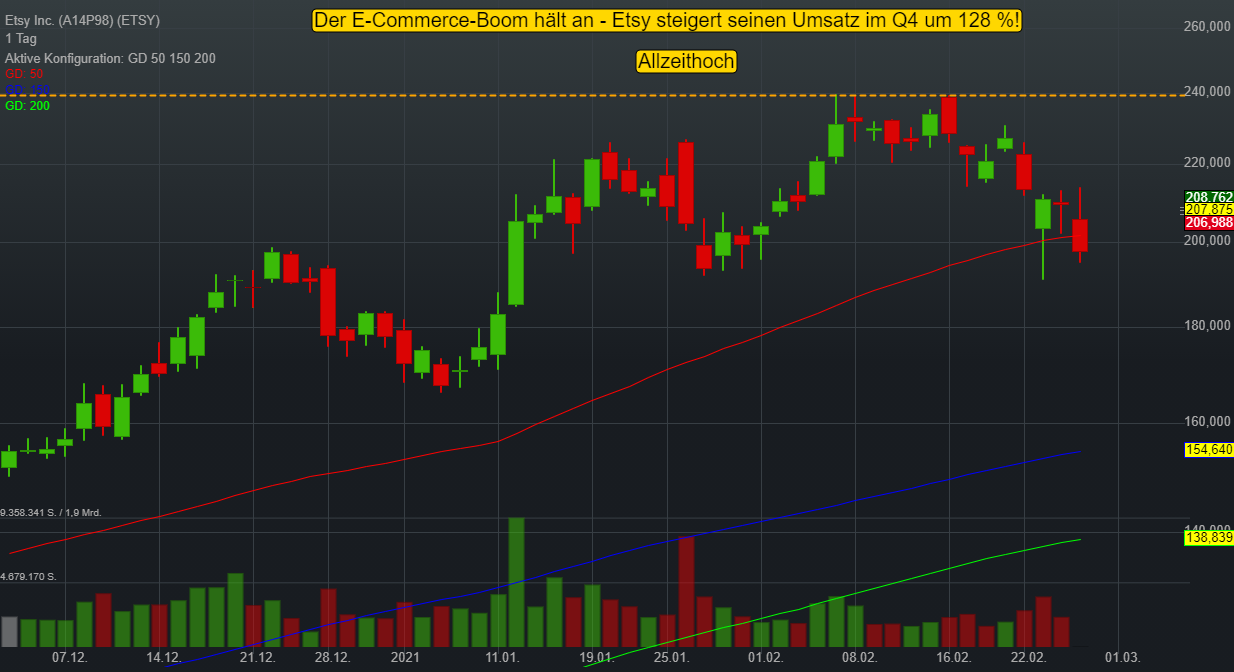This screenshot has width=1234, height=672.
Task: Click the '14.12.' date axis label
Action: pos(164,658)
